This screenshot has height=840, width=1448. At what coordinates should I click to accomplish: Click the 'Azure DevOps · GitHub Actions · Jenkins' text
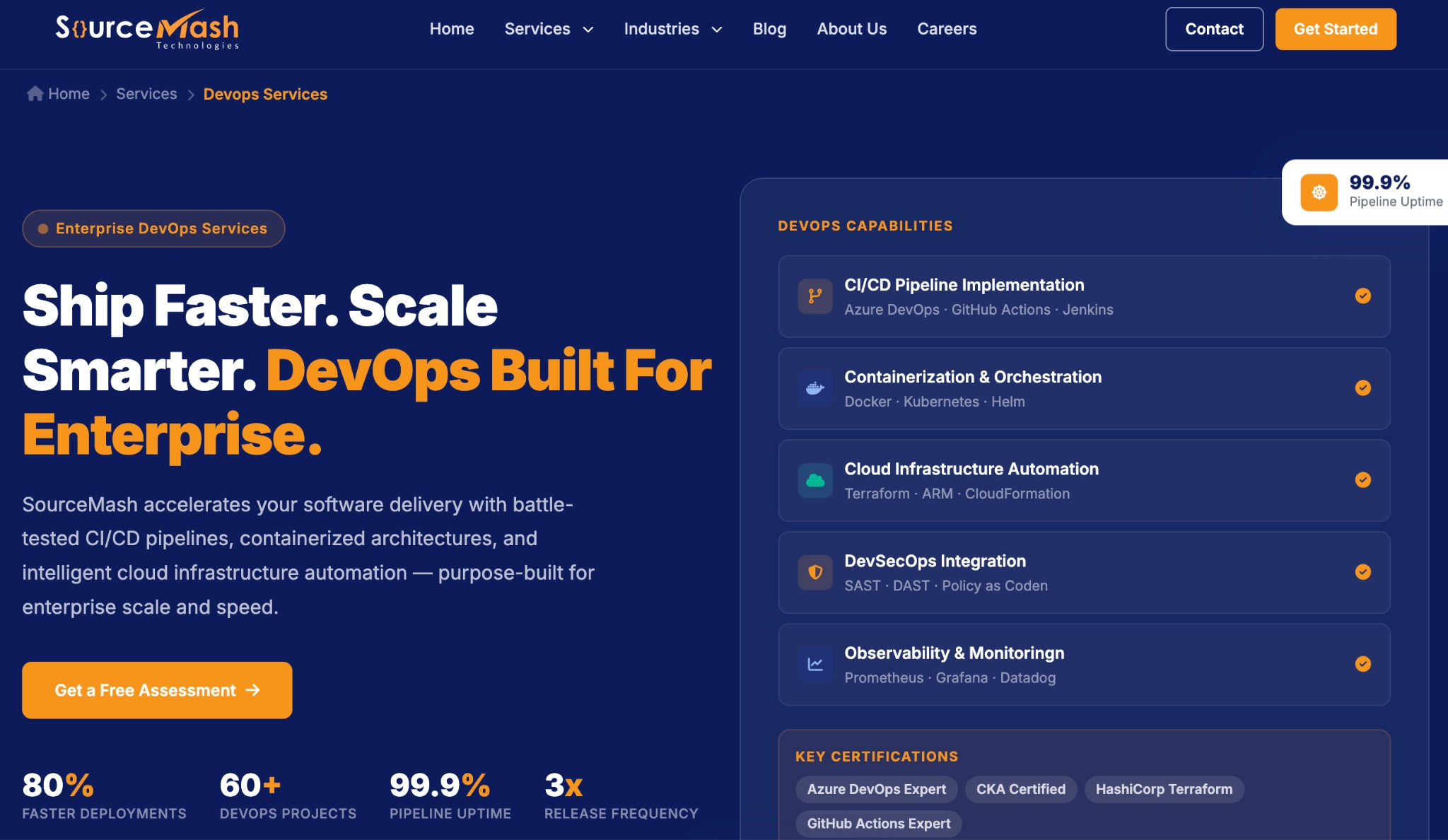click(x=979, y=310)
